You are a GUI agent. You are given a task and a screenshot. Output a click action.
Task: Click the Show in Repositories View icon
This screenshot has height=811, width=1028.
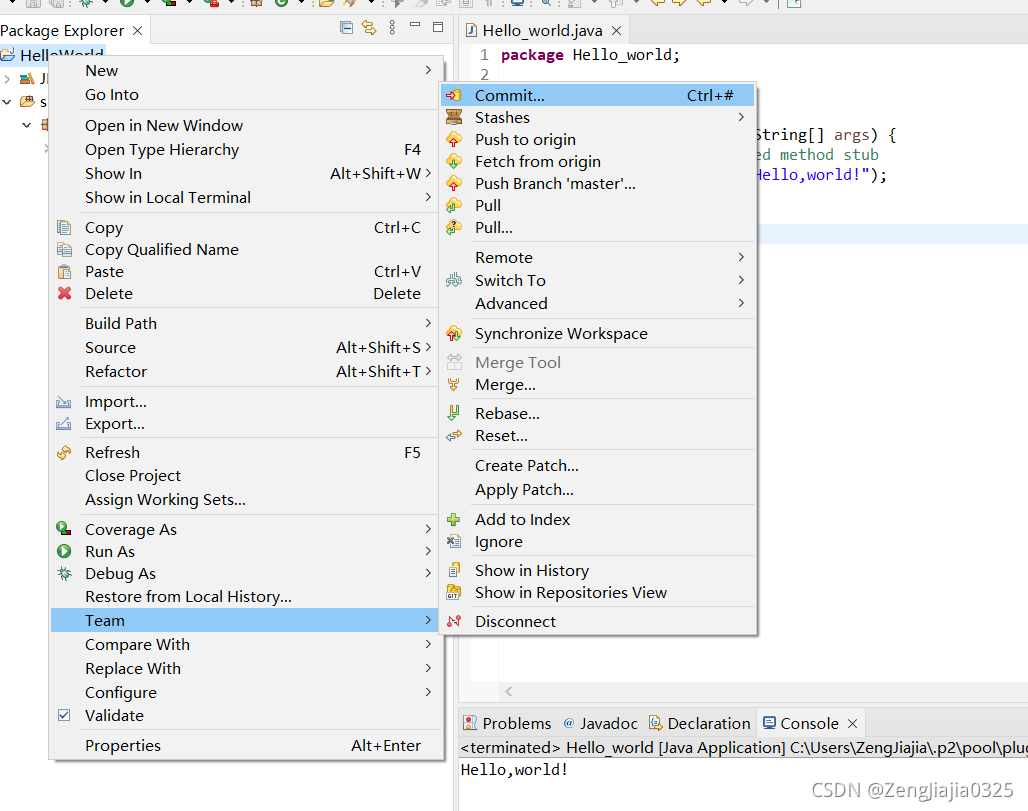pyautogui.click(x=454, y=593)
